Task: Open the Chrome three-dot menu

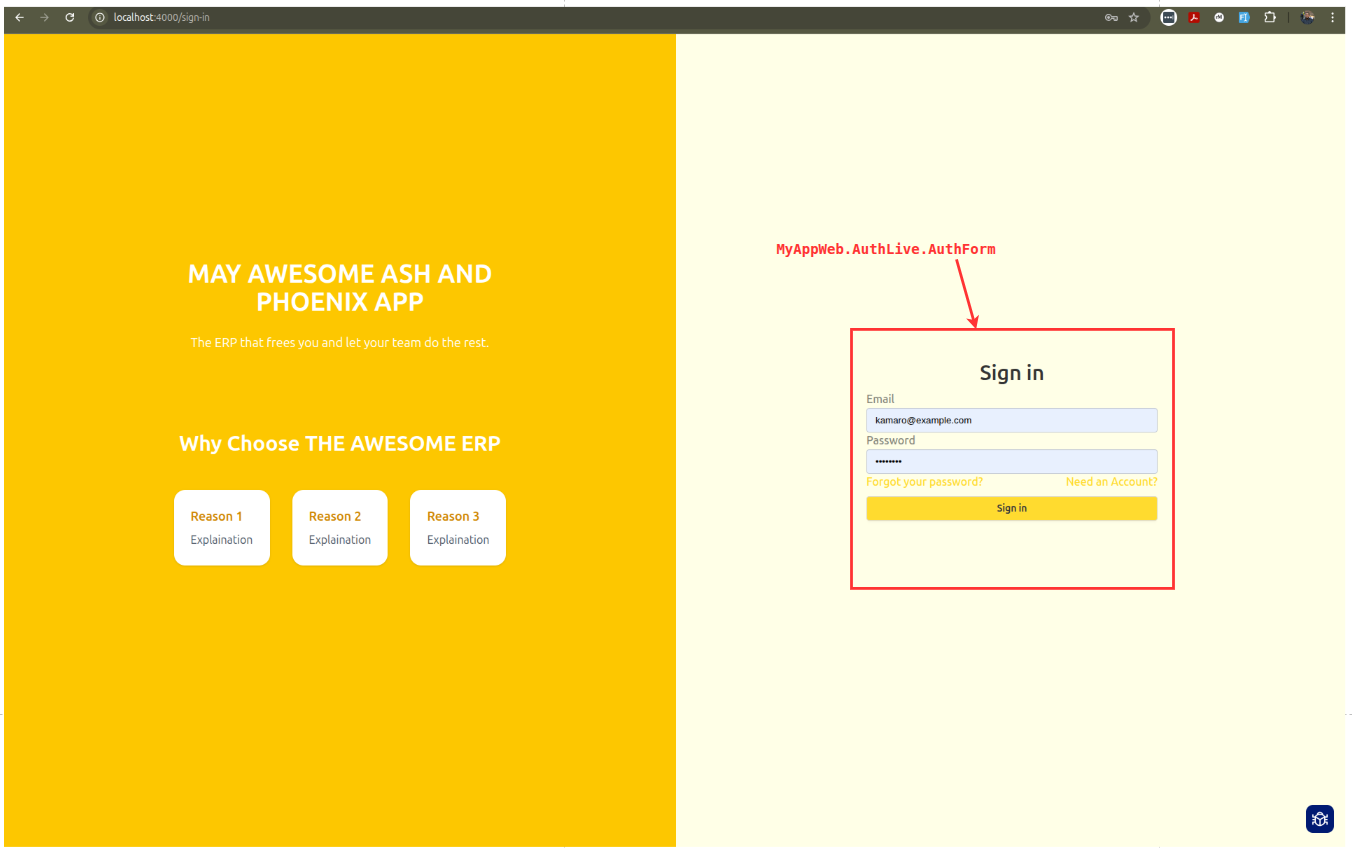Action: (1332, 17)
